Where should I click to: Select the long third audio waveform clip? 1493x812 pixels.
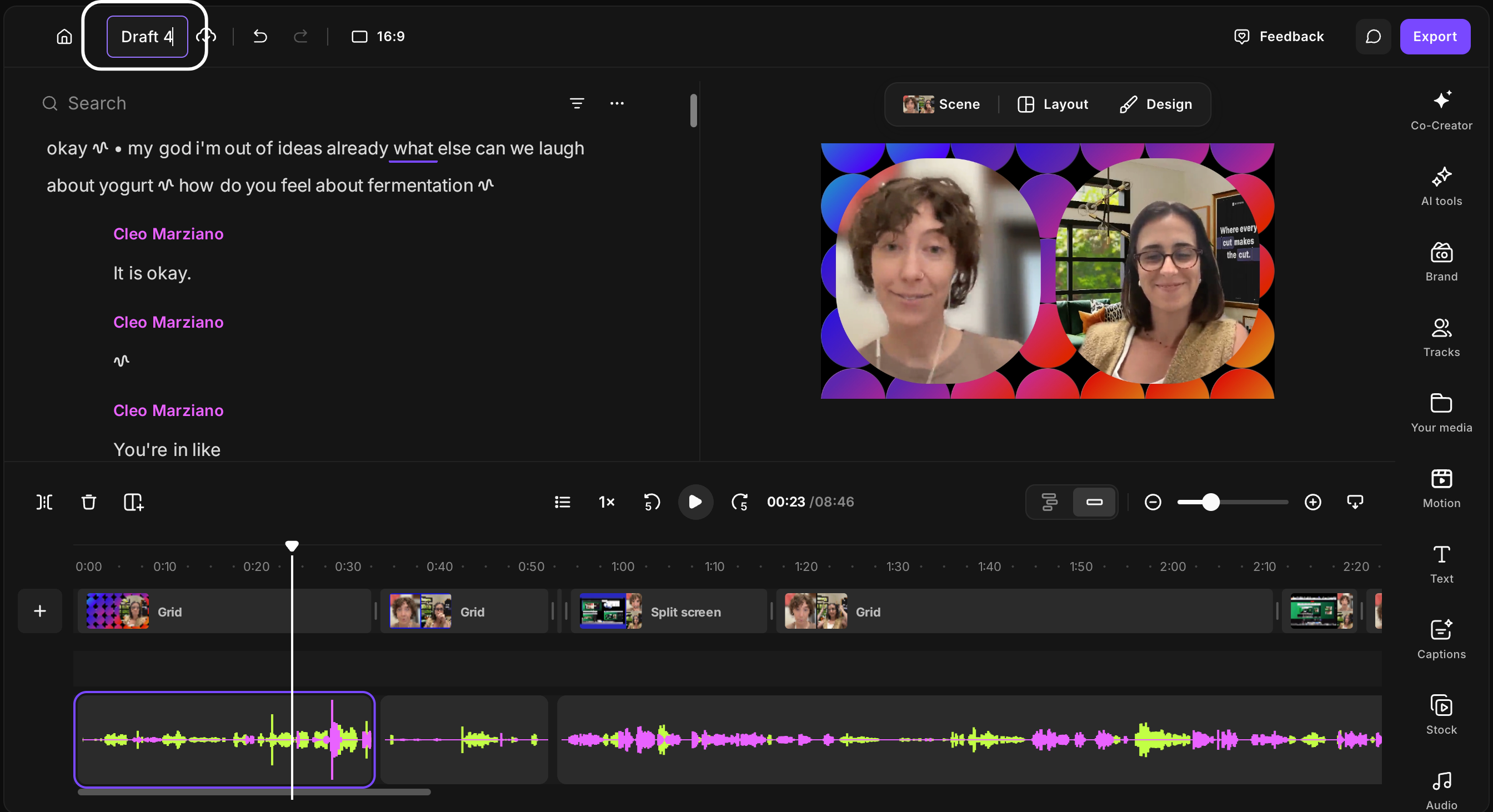(x=969, y=740)
